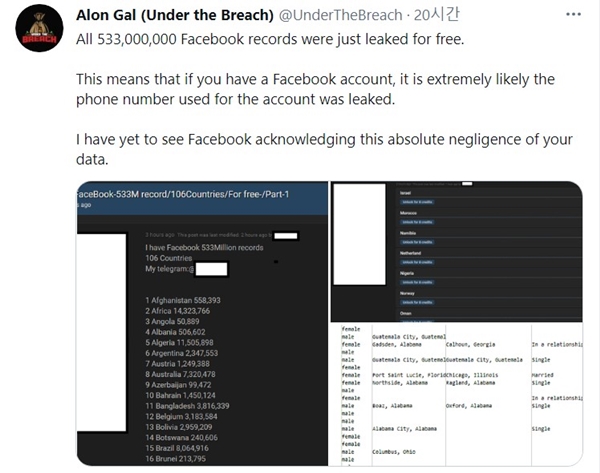Click the unlock button under Israel
Viewport: 600px width, 473px height.
pos(417,202)
